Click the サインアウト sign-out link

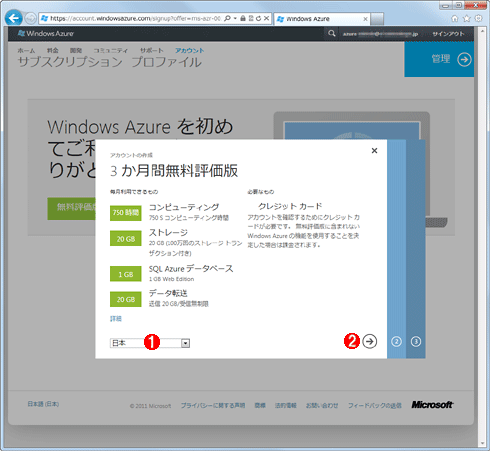(x=448, y=34)
